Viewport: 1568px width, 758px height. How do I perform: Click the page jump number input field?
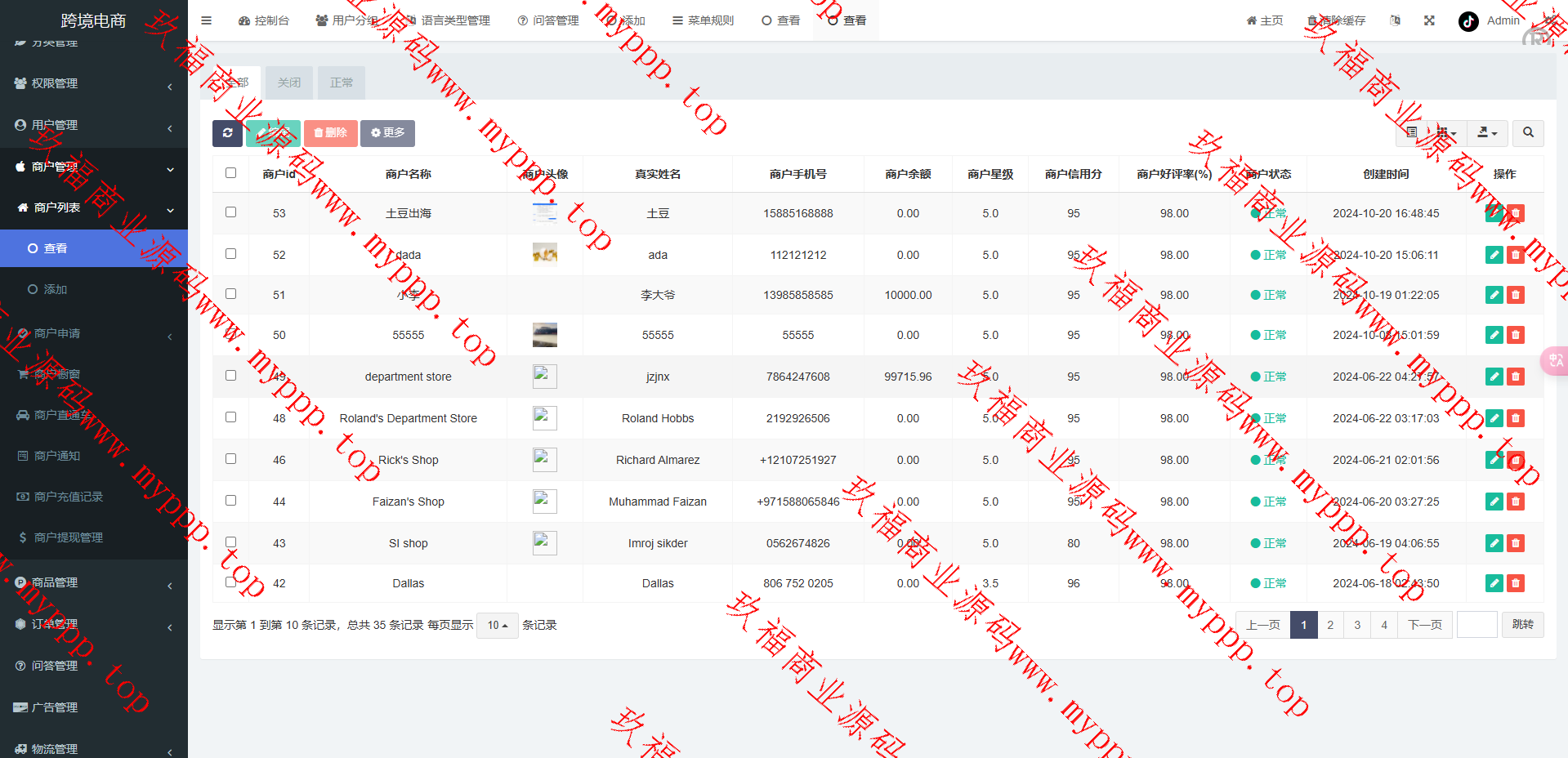pyautogui.click(x=1476, y=625)
